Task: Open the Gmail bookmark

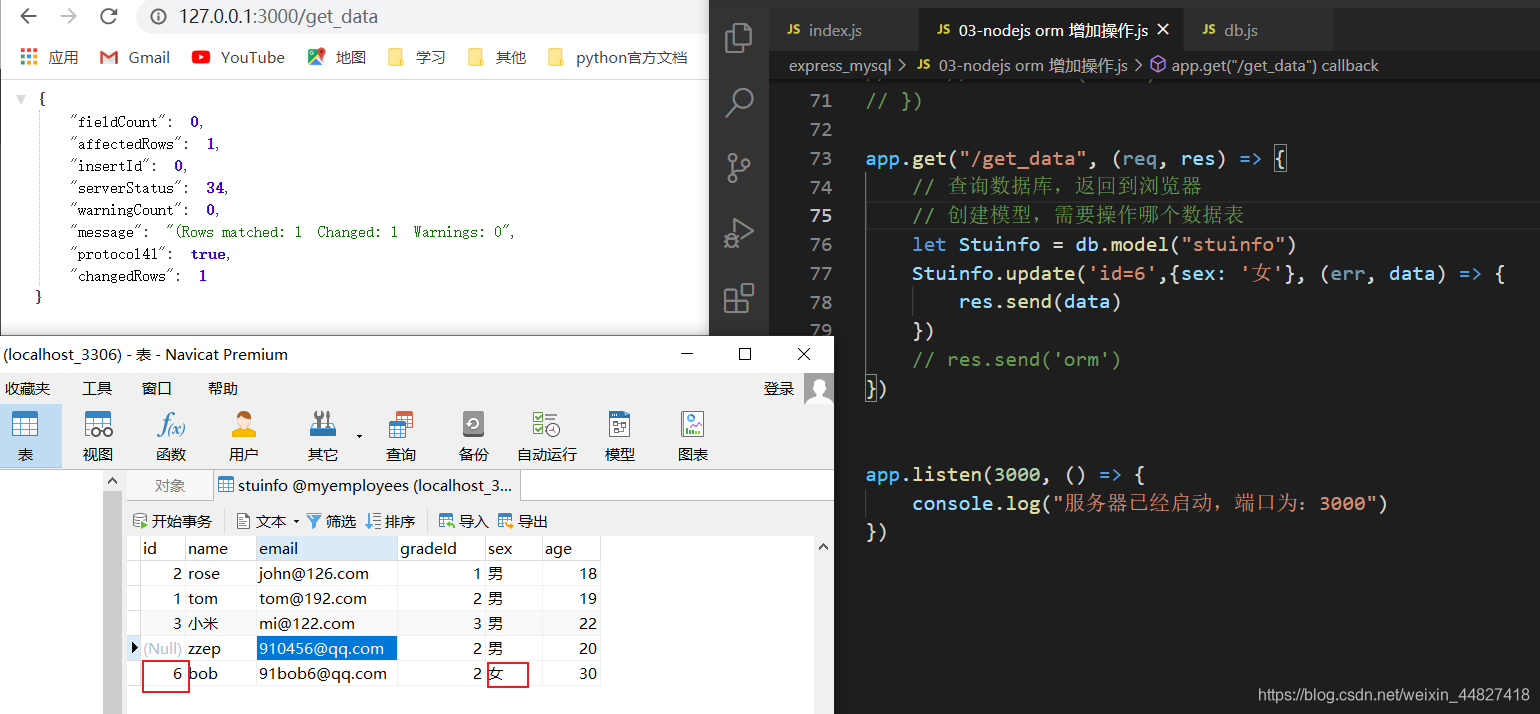Action: [x=135, y=57]
